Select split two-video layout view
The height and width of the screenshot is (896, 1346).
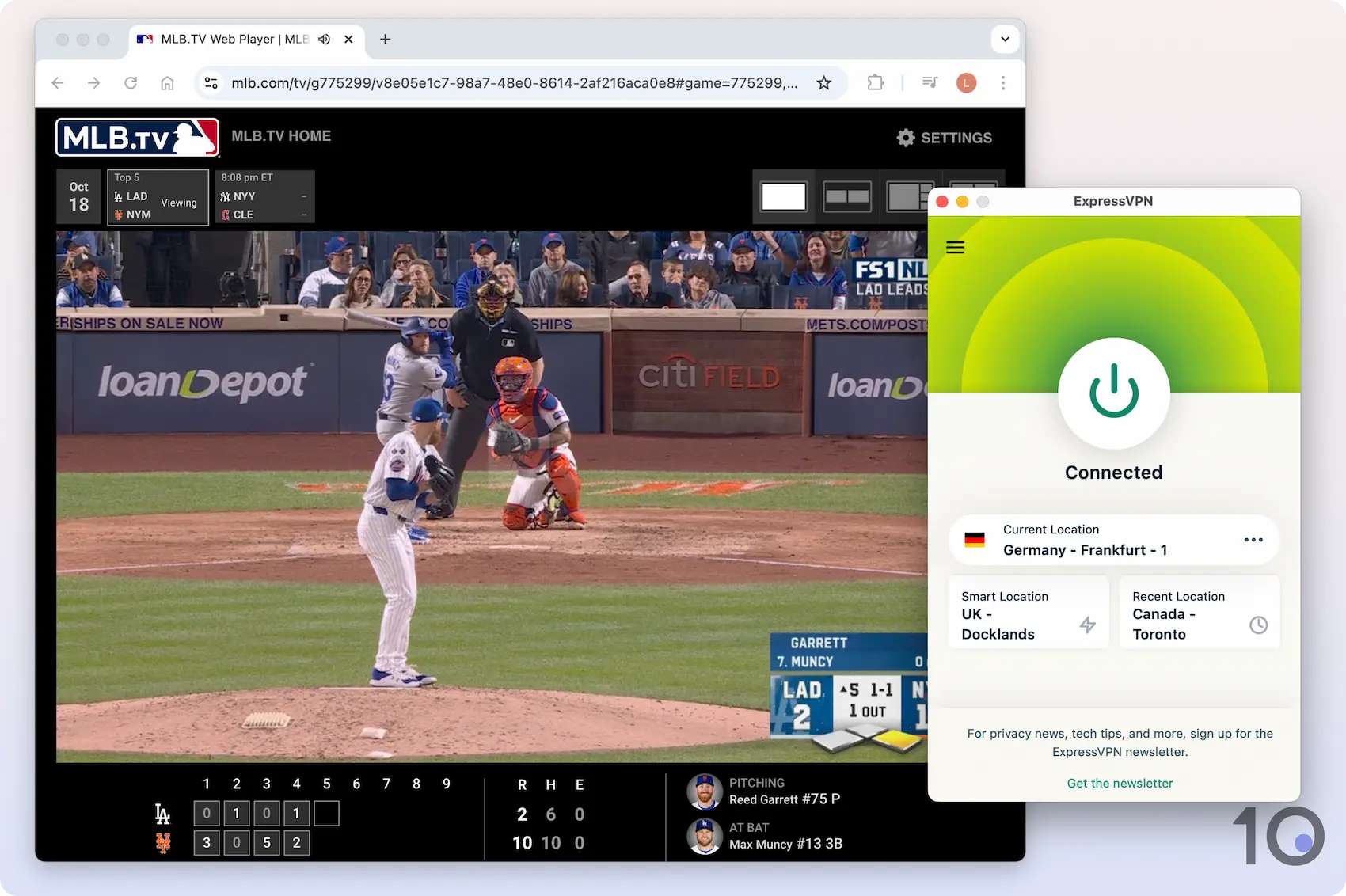(847, 196)
